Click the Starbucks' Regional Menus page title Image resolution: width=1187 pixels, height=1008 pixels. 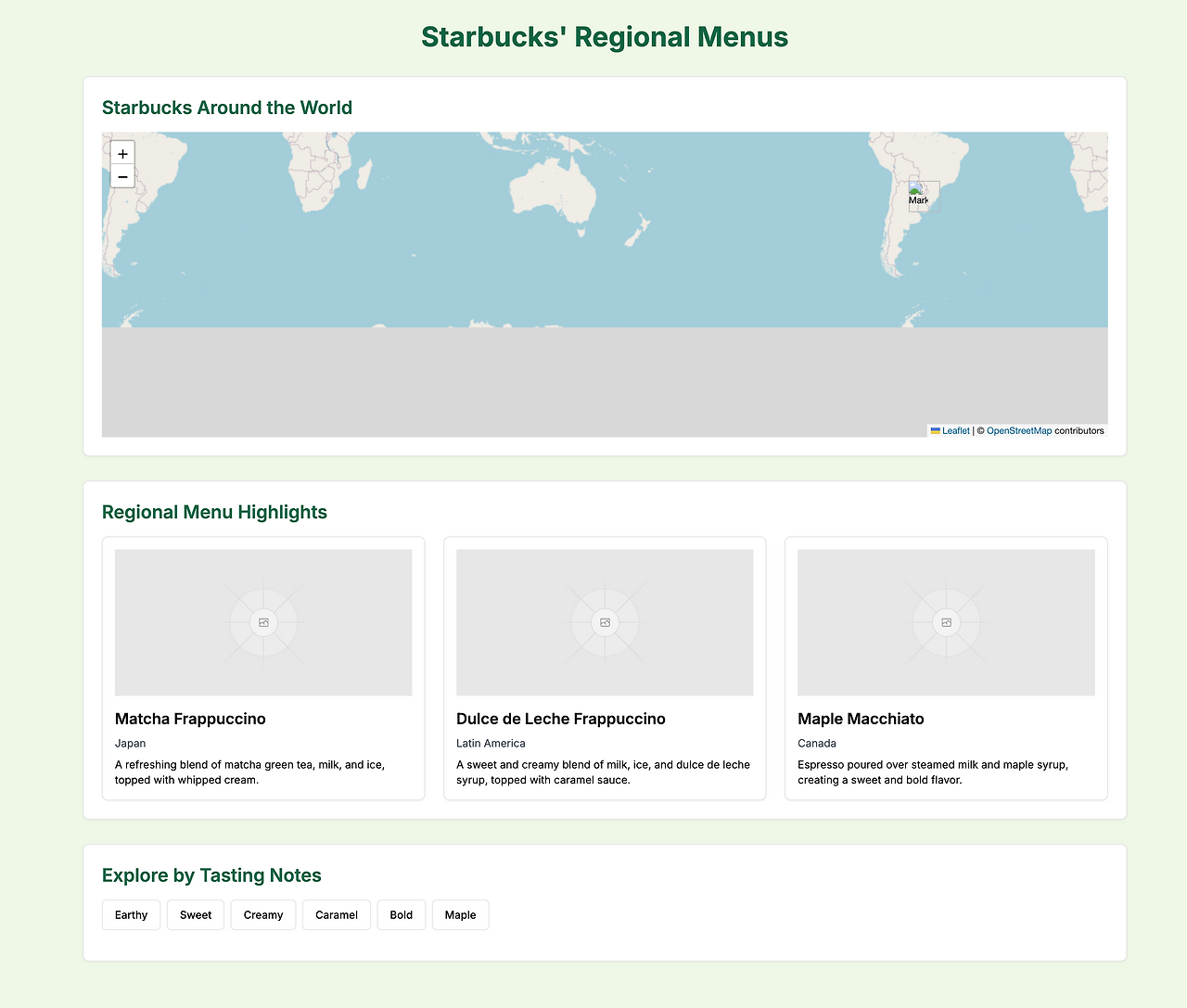tap(605, 37)
